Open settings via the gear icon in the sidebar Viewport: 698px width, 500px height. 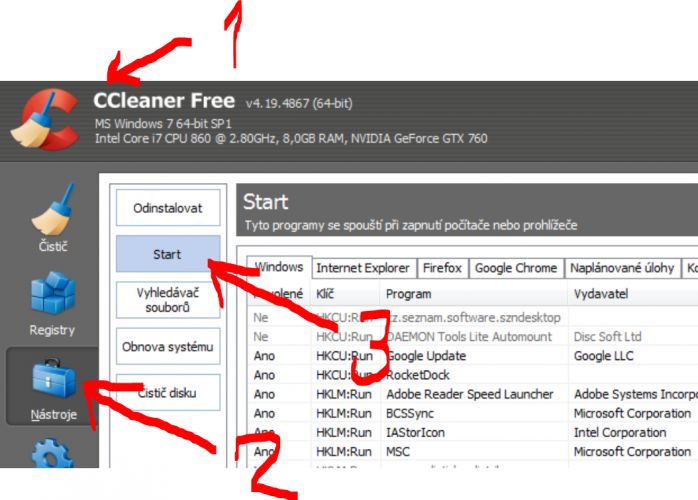click(53, 453)
